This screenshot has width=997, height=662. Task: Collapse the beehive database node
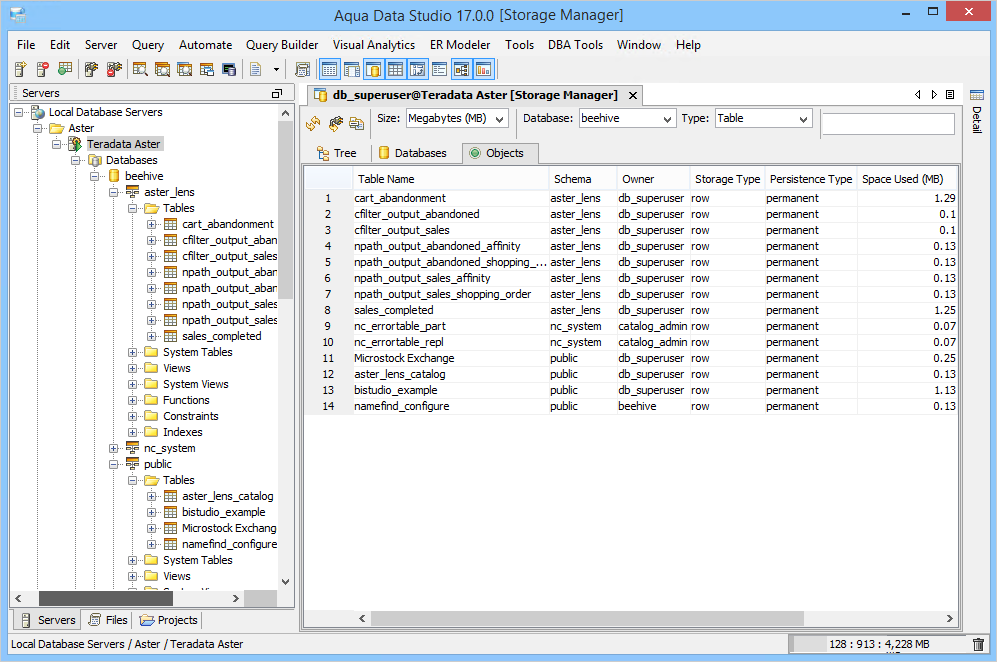pyautogui.click(x=95, y=176)
